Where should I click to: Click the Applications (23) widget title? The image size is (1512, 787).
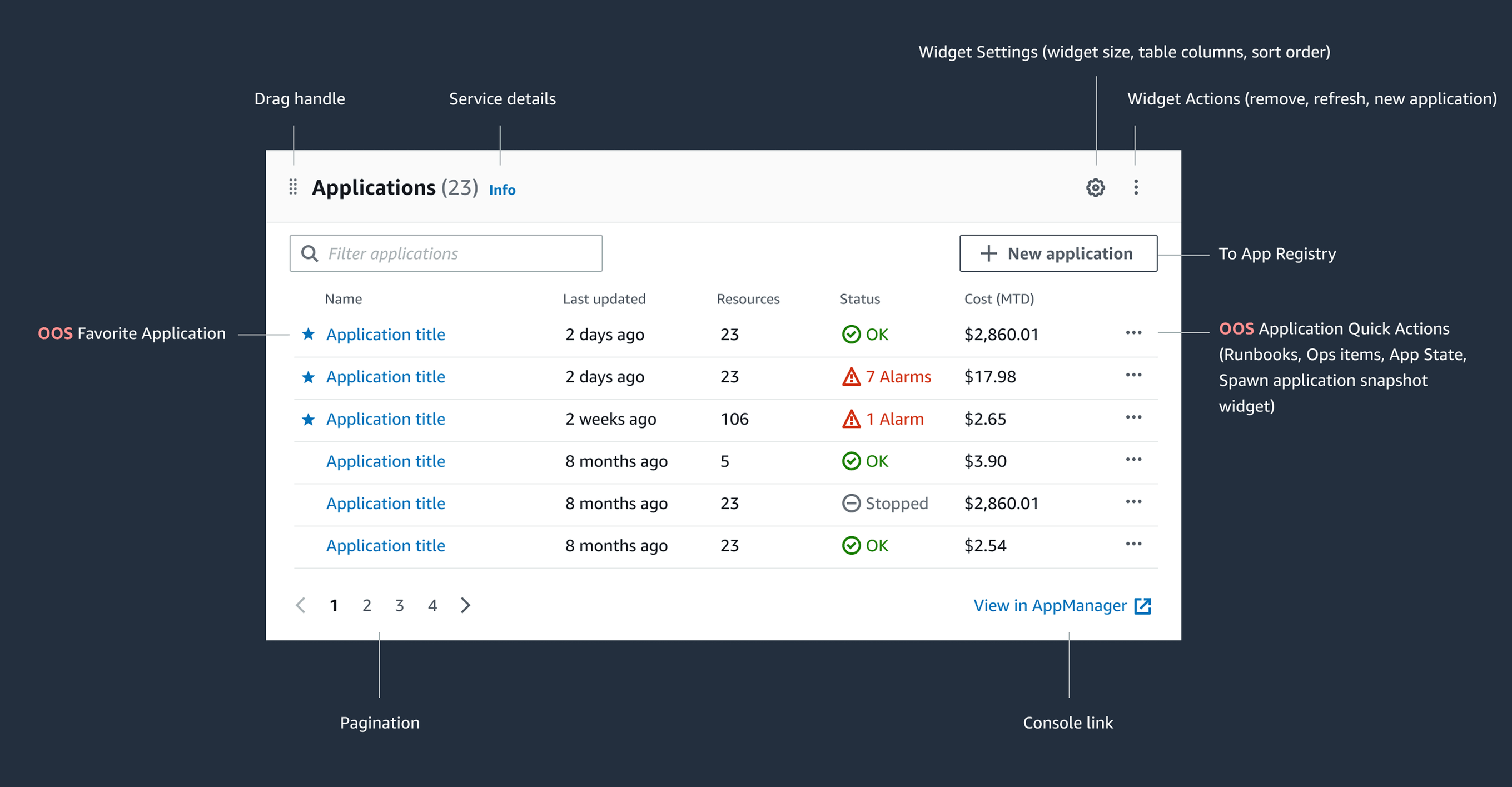tap(395, 188)
